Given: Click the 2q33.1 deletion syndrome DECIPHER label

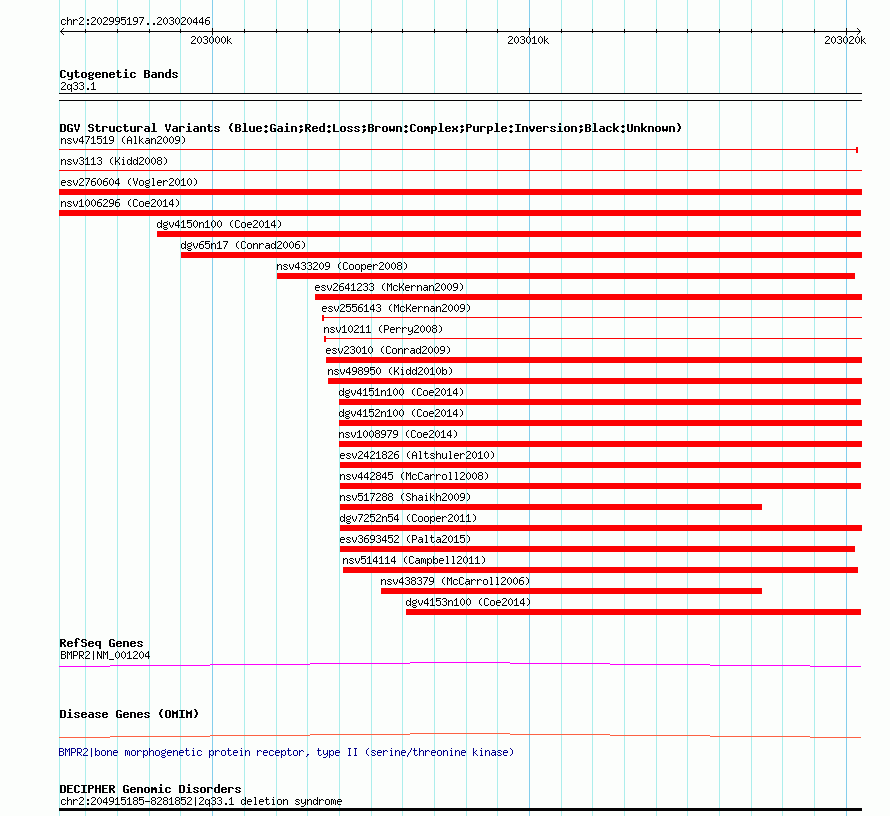Looking at the screenshot, I should click(201, 801).
